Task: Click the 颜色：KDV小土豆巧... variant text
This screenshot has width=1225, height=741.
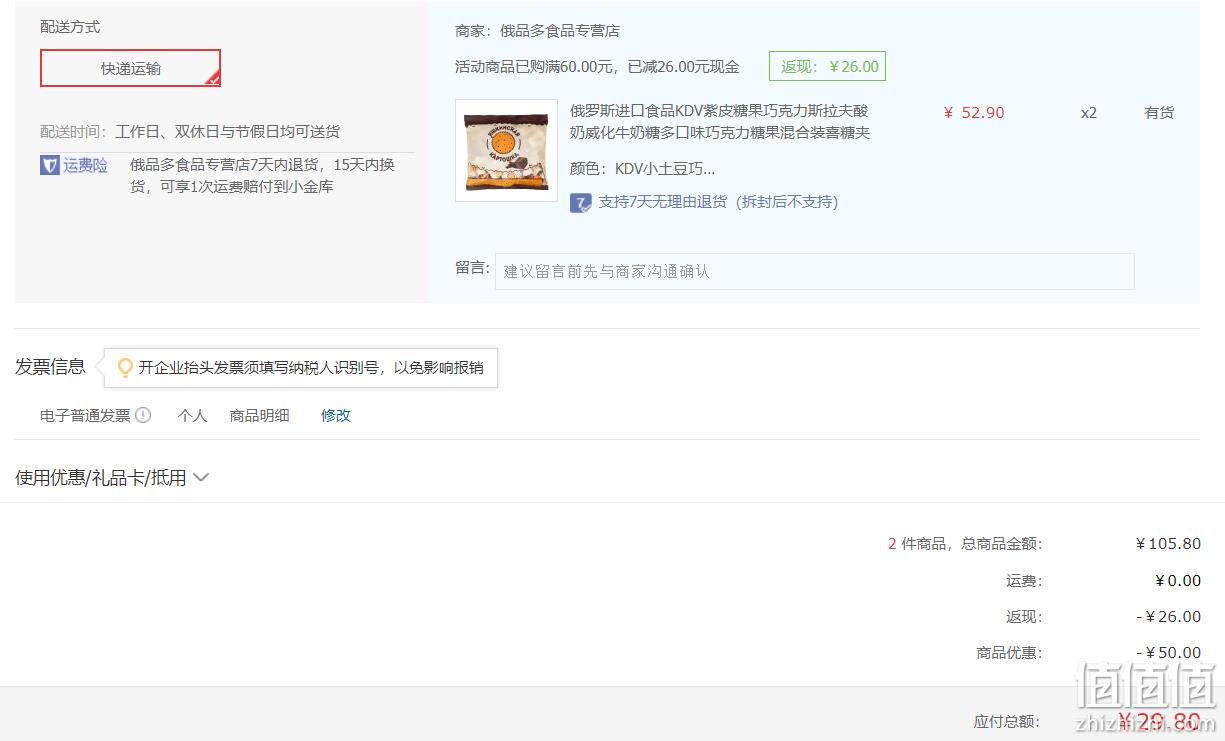Action: click(643, 168)
